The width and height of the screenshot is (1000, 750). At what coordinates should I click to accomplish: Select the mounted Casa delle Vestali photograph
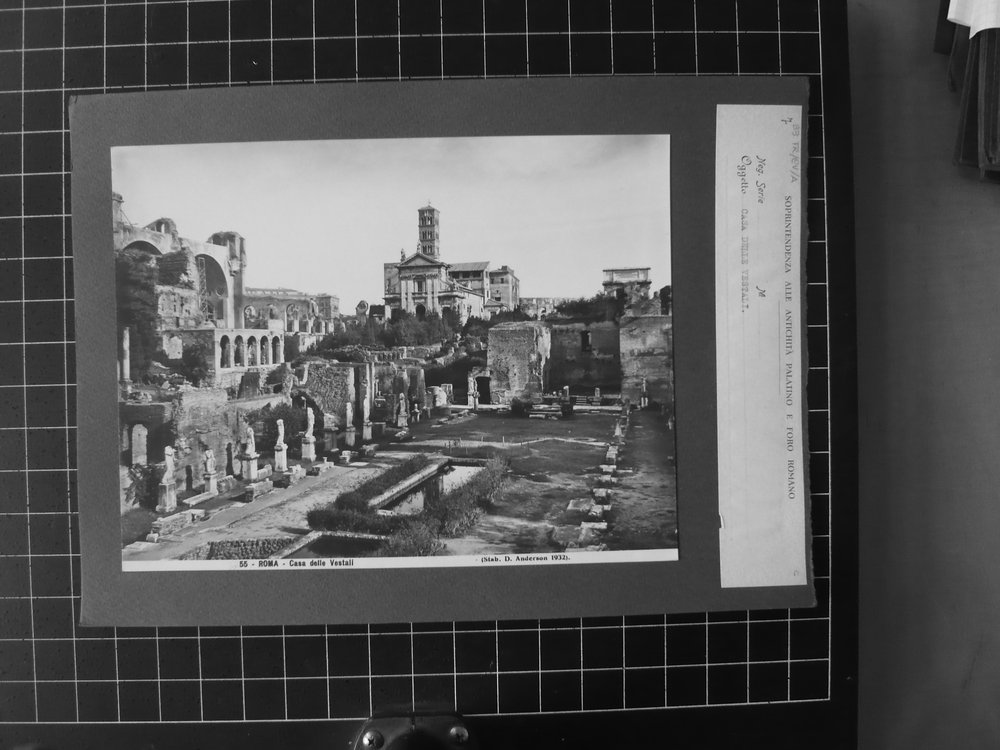[x=394, y=352]
